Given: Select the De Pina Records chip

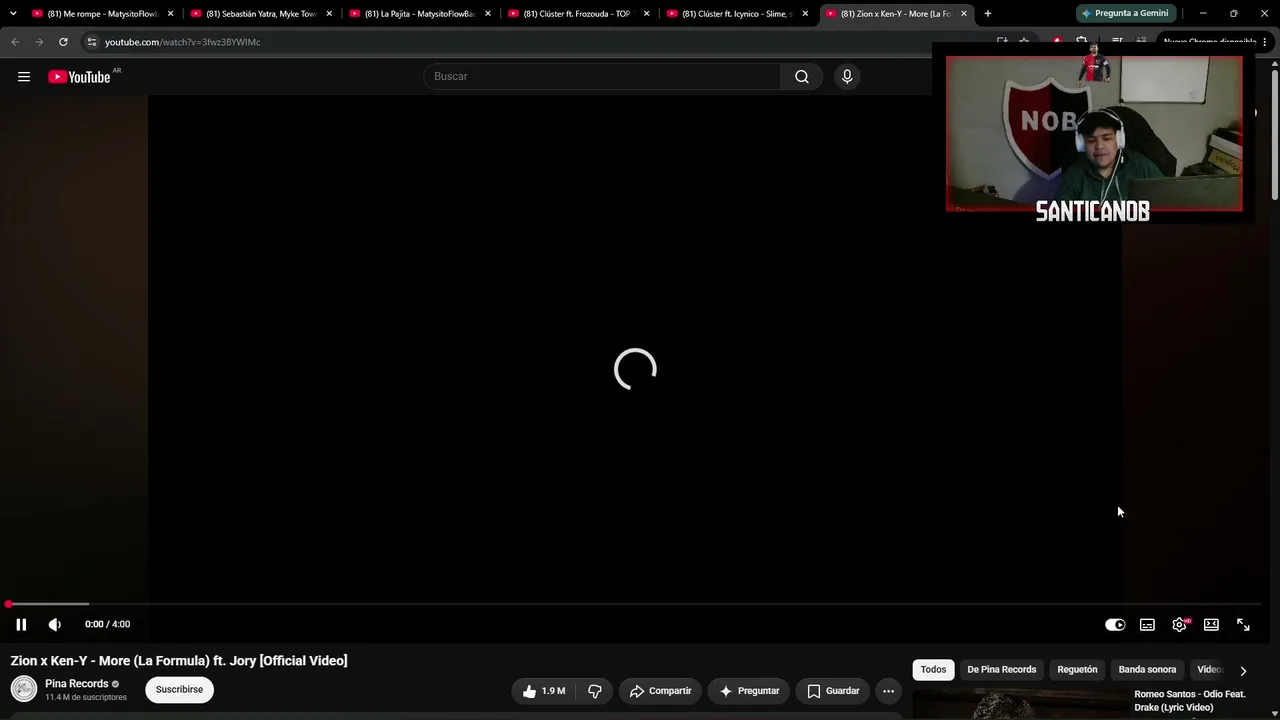Looking at the screenshot, I should [x=1001, y=670].
